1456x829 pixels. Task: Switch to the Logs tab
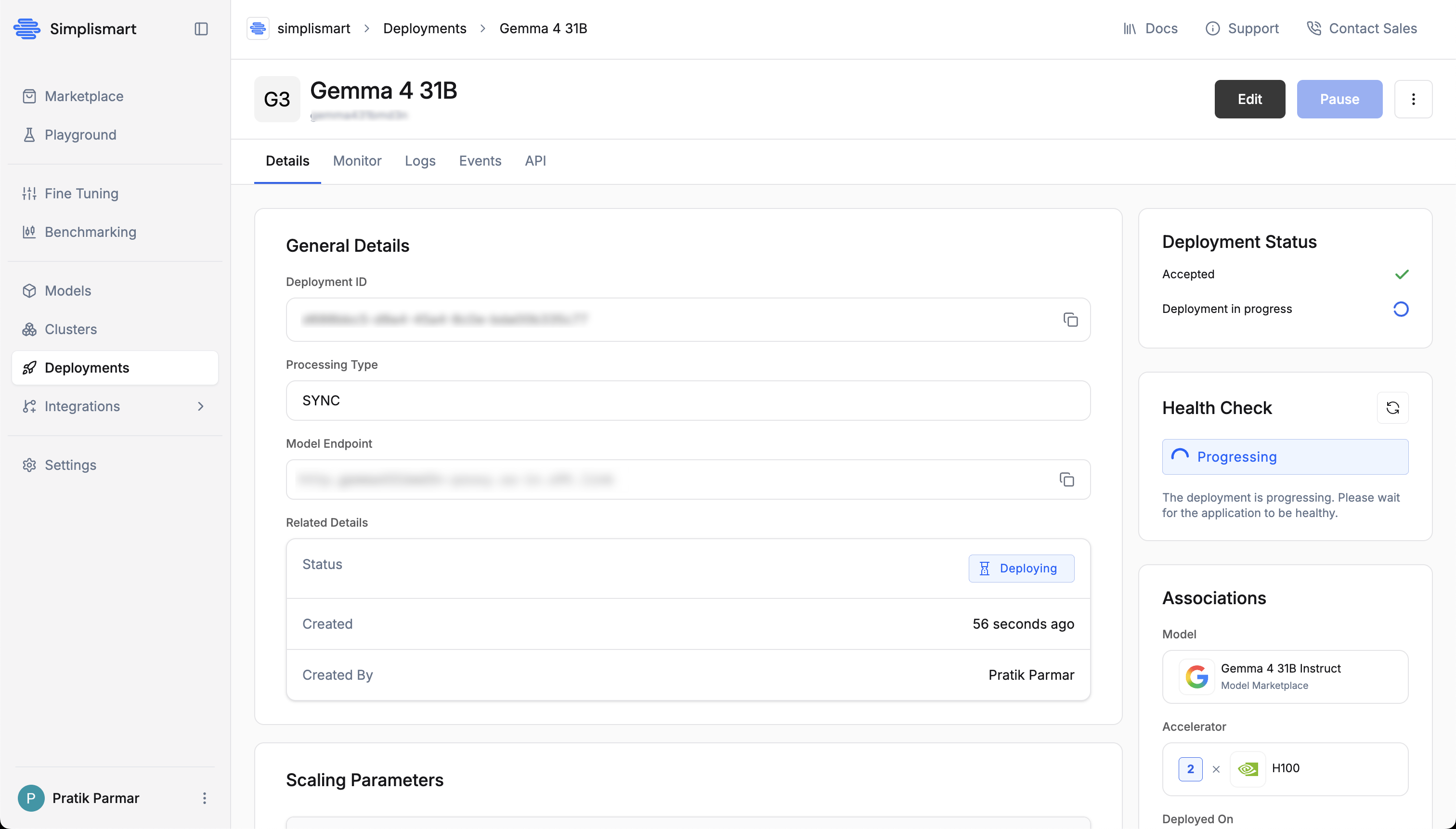tap(420, 161)
